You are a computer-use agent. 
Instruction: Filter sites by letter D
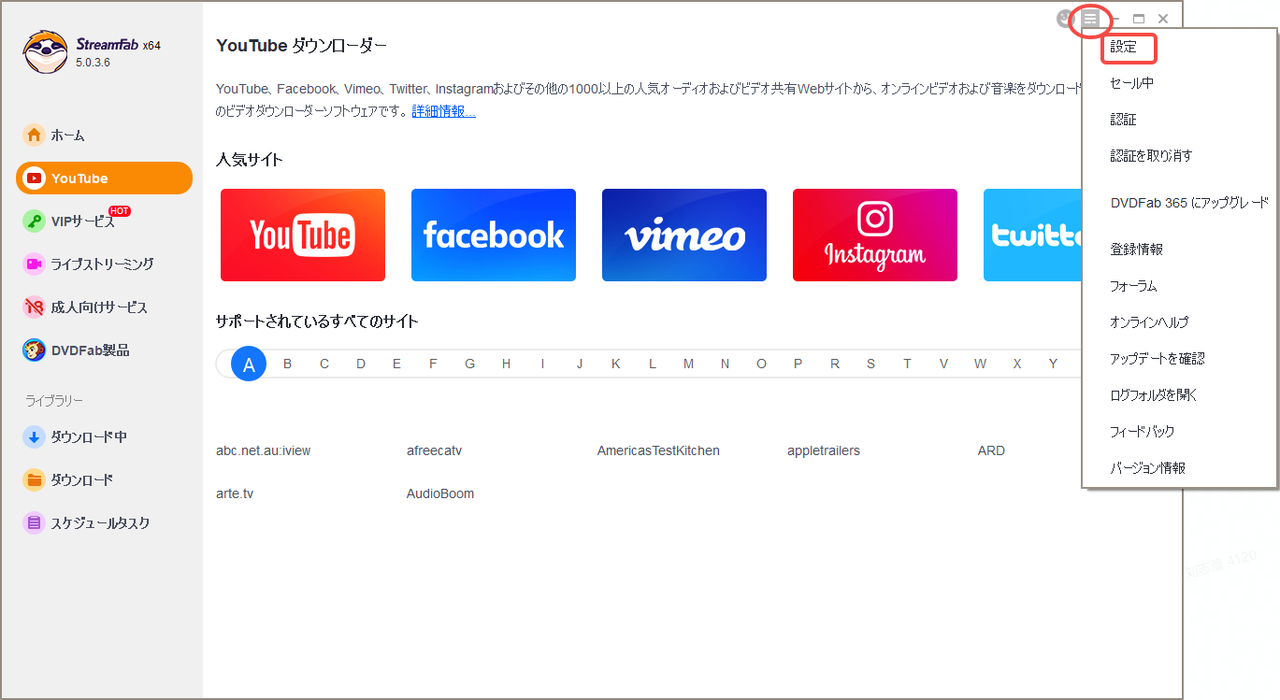tap(361, 364)
